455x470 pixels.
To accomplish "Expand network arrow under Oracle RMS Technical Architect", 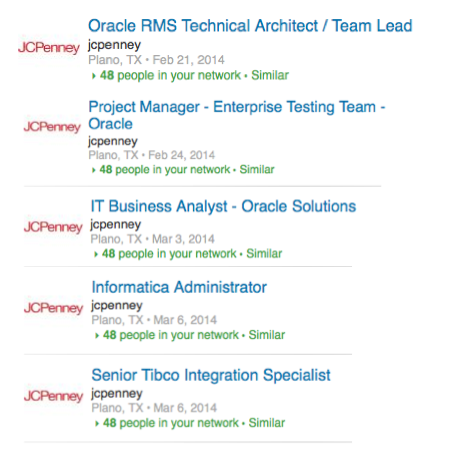I will click(x=94, y=76).
